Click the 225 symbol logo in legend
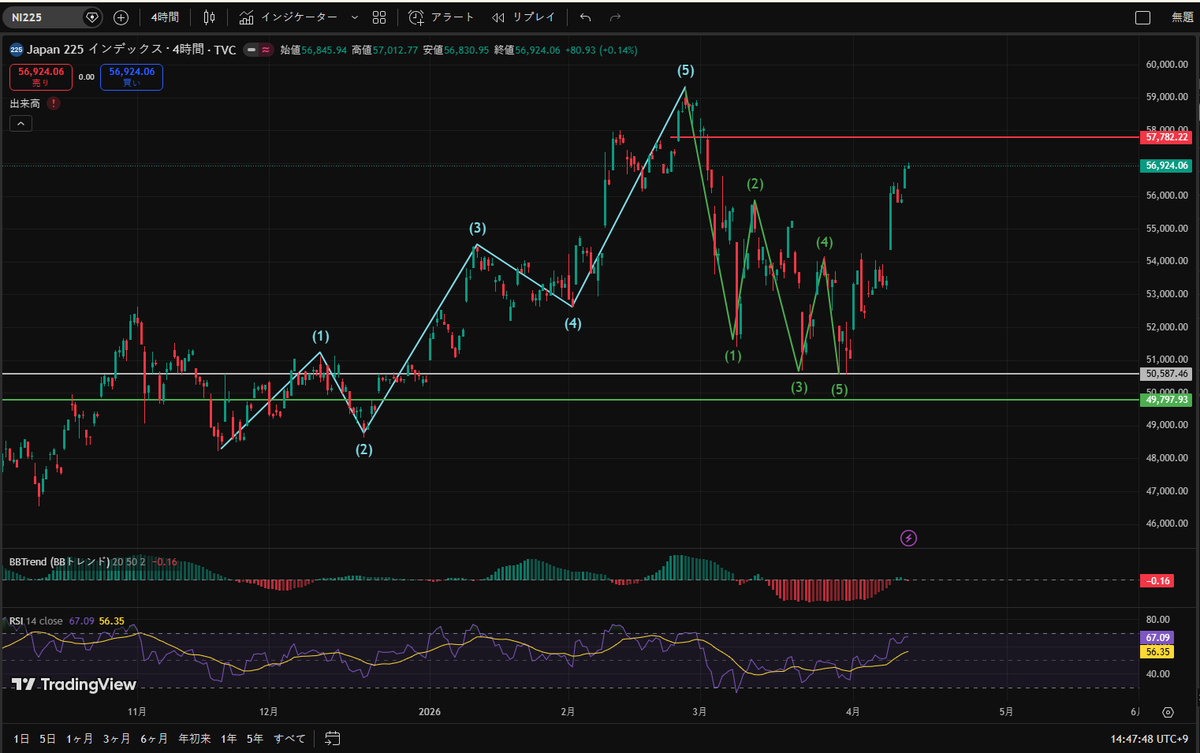 [17, 49]
